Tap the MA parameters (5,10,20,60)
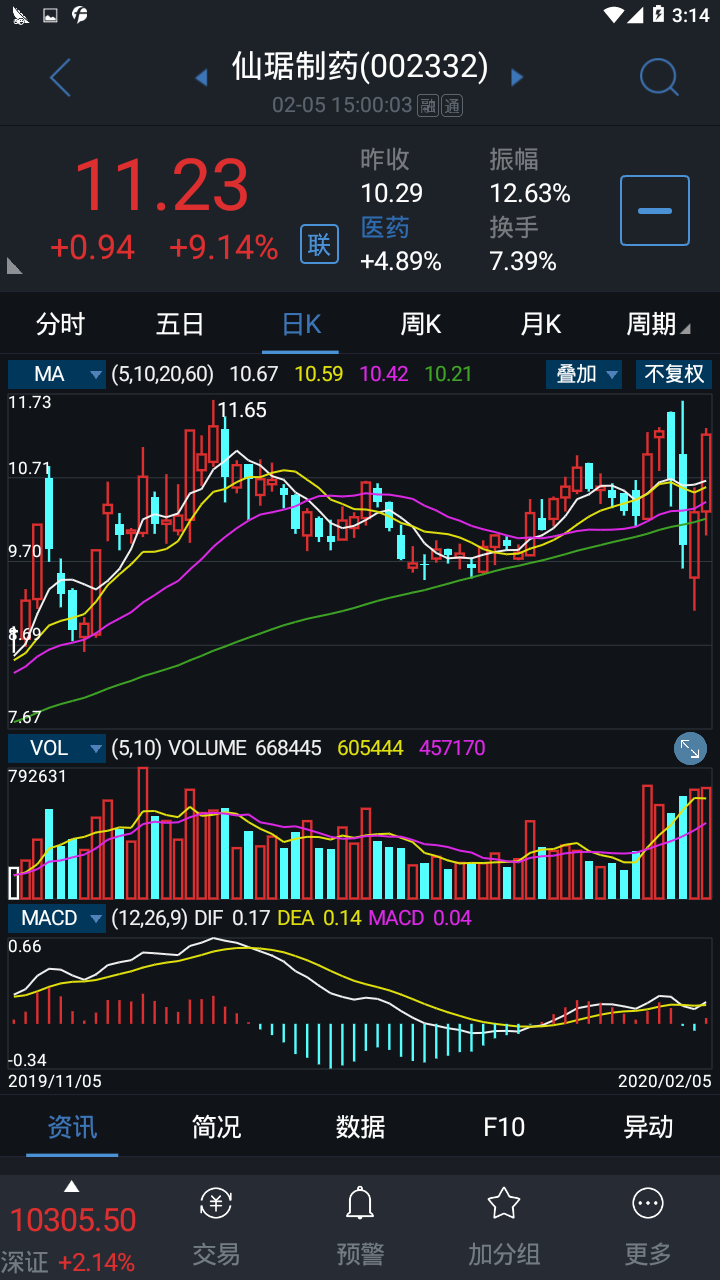This screenshot has width=720, height=1280. pos(162,374)
